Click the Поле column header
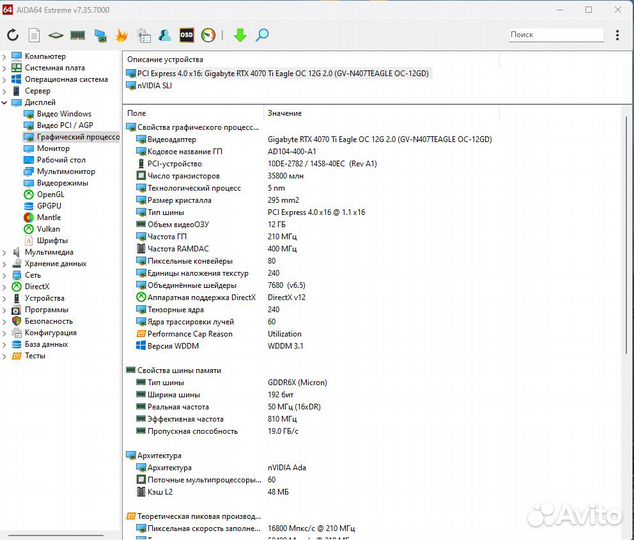Screen dimensions: 634x540 click(137, 113)
